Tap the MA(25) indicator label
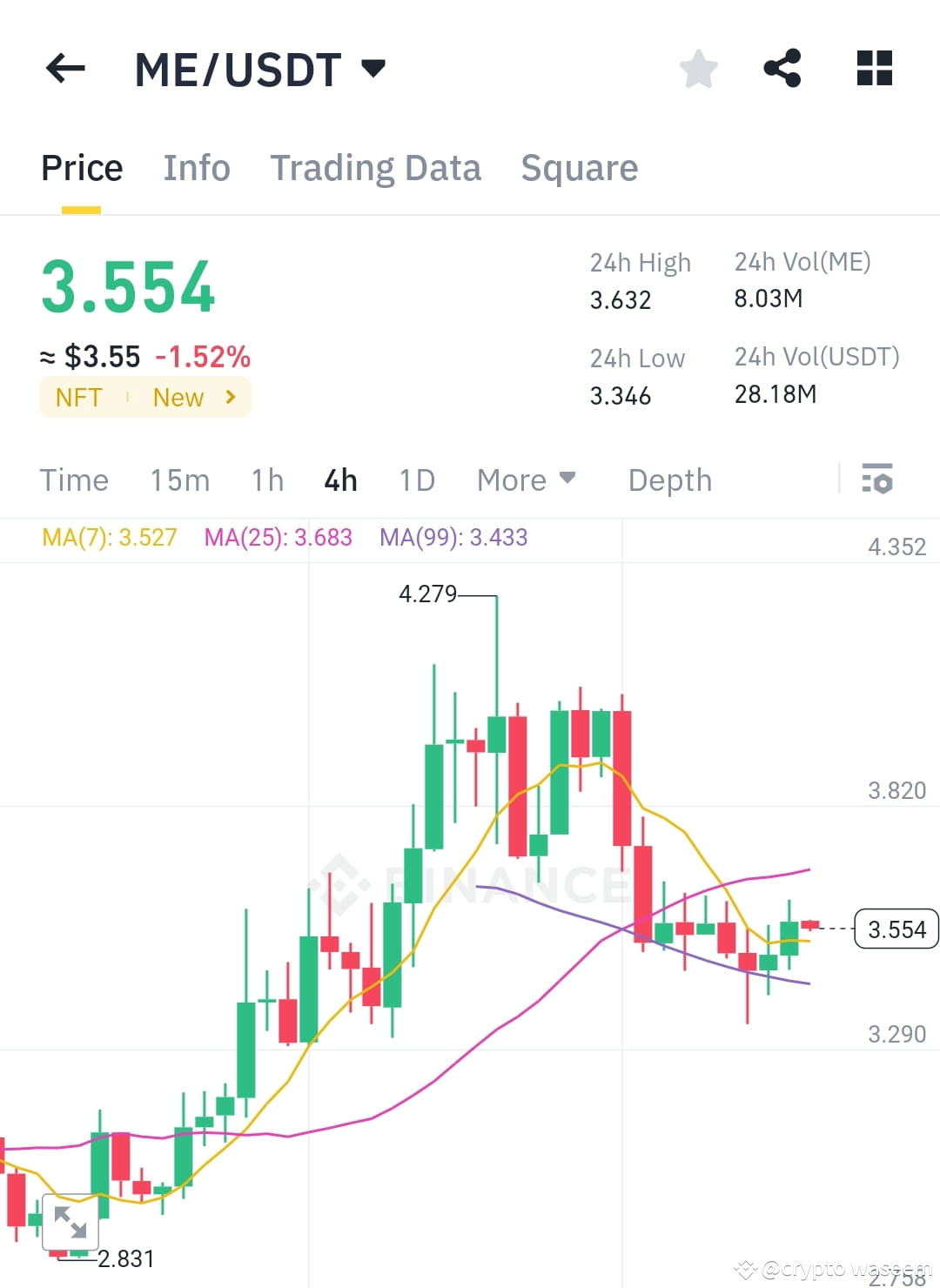Screen dimensions: 940x1288 pyautogui.click(x=278, y=537)
